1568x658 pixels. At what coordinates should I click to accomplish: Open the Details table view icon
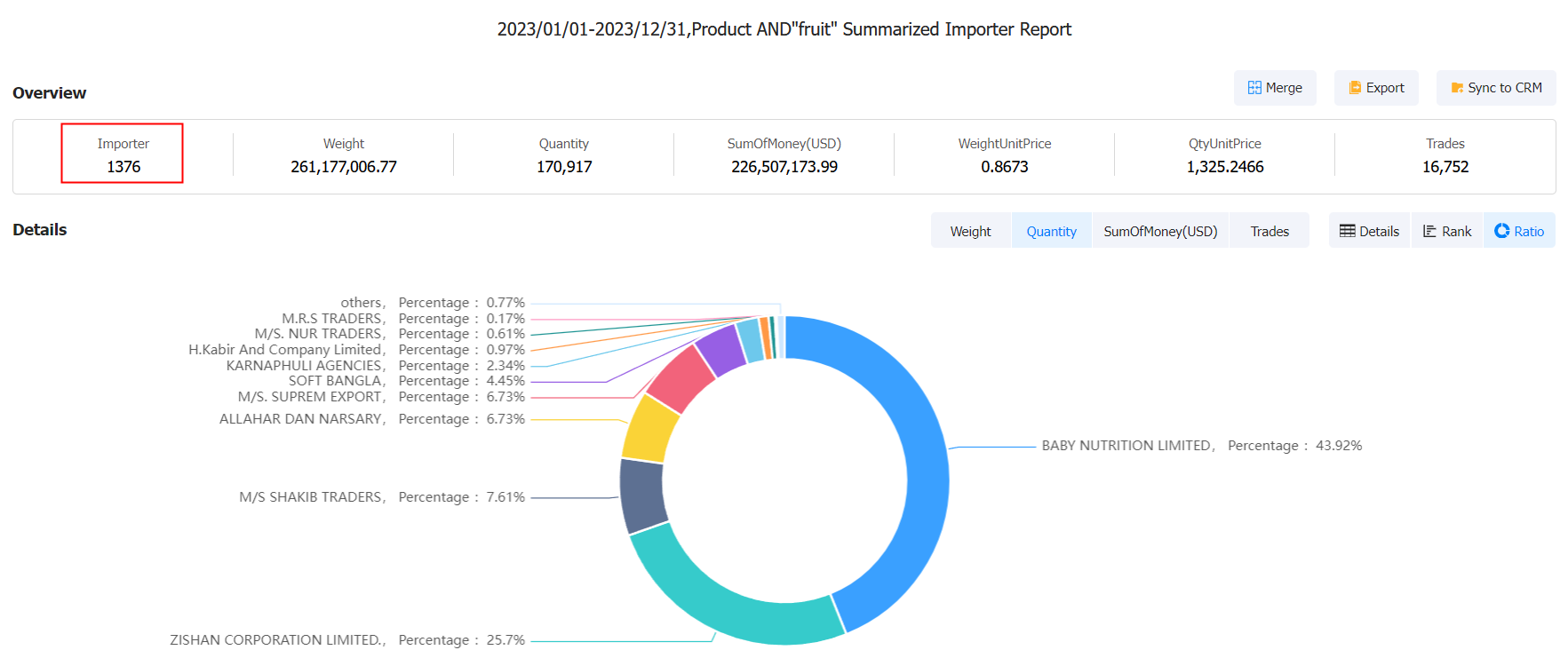(1348, 231)
